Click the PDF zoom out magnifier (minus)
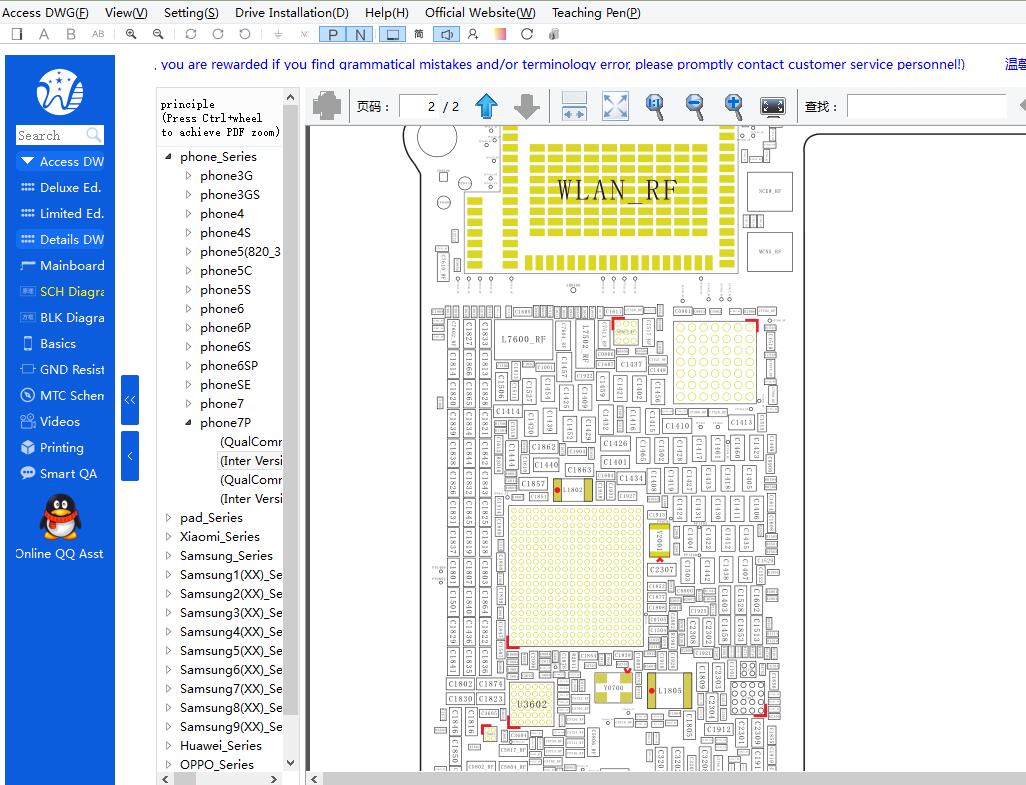 (694, 106)
